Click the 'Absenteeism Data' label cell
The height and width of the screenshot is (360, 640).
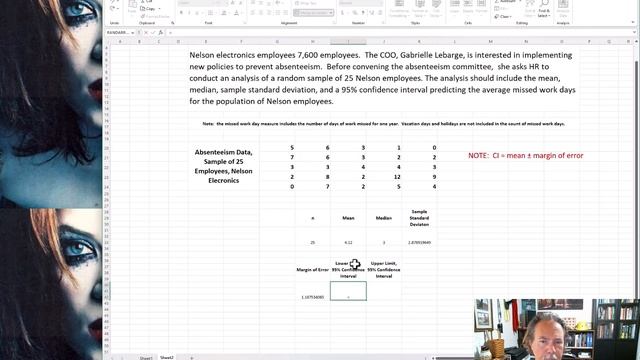[x=223, y=166]
